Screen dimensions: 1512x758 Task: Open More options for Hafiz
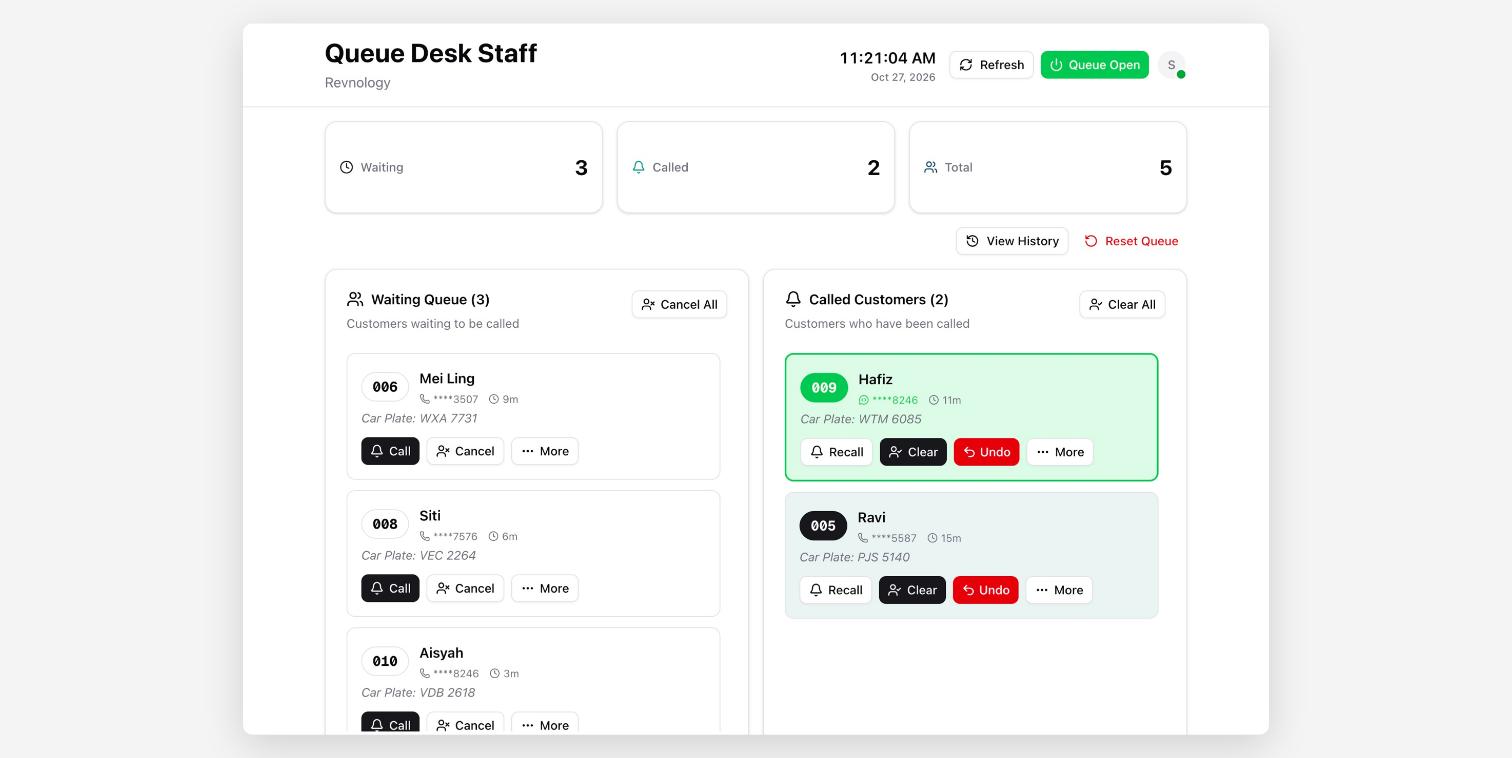click(x=1060, y=452)
